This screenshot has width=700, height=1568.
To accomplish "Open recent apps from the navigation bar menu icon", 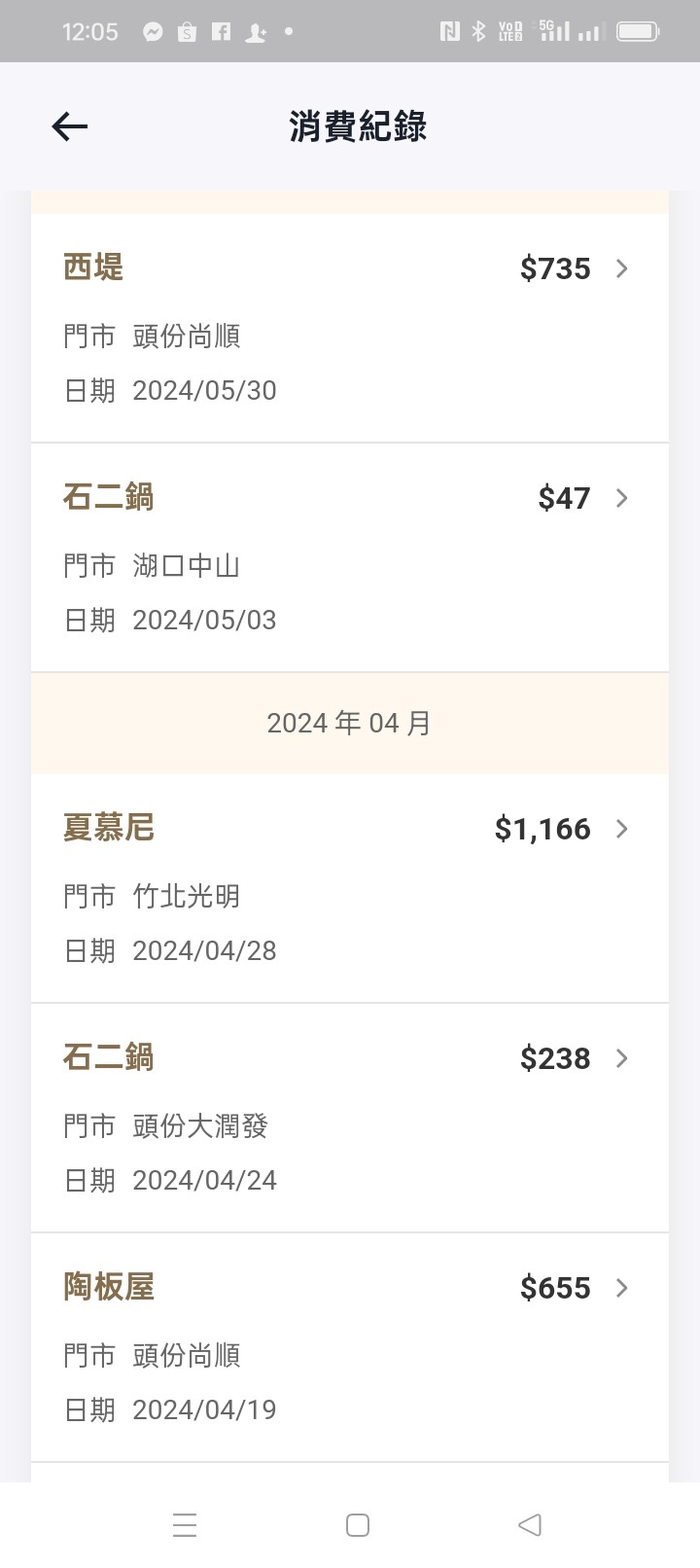I will pyautogui.click(x=185, y=1524).
